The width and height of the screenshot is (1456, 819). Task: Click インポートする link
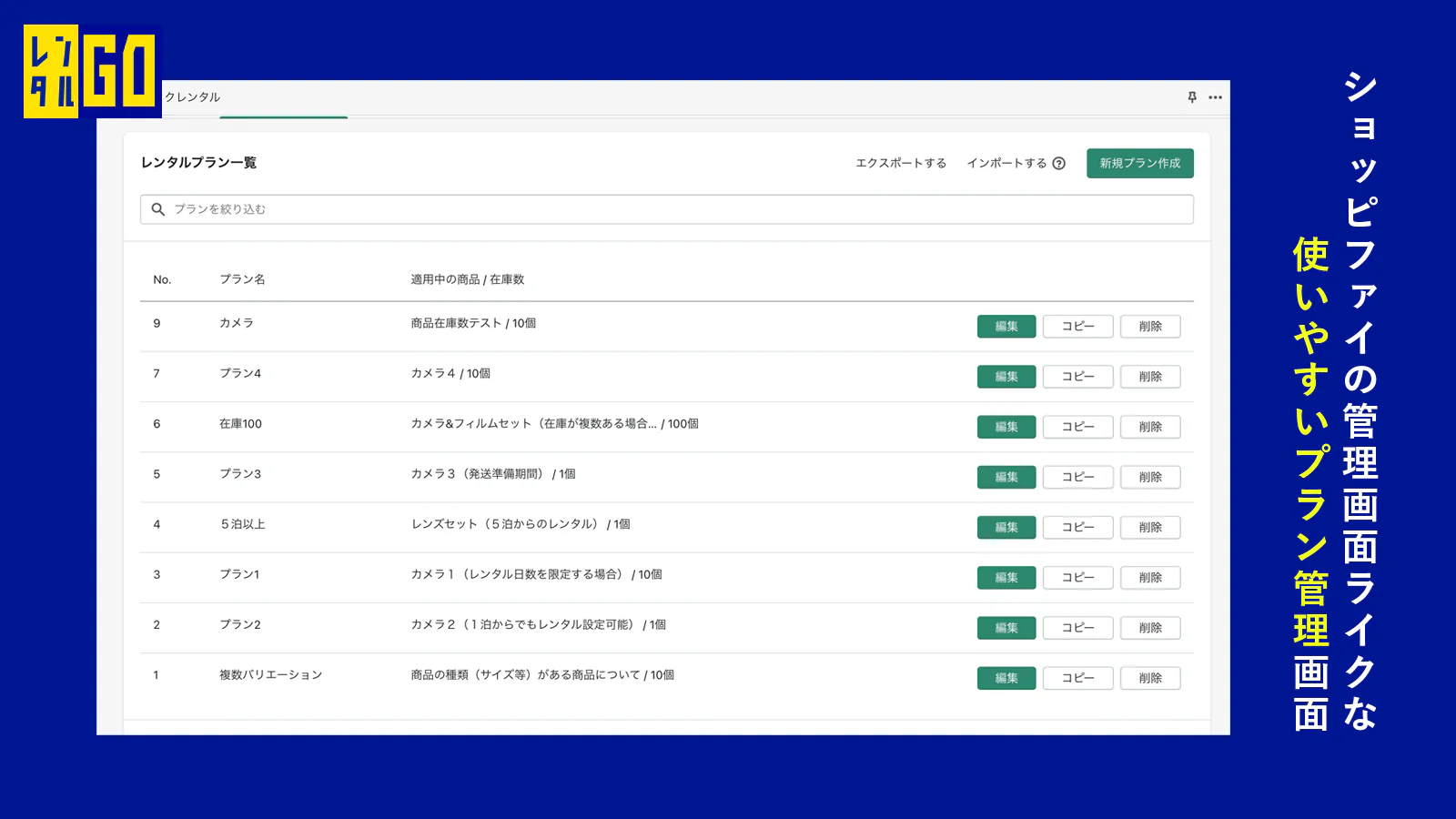pos(1006,164)
